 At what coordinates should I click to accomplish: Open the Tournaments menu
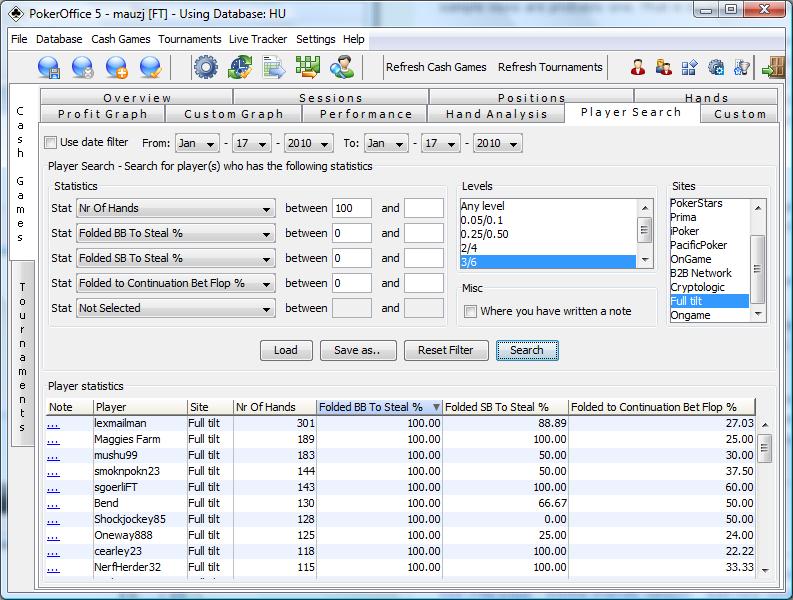tap(189, 39)
